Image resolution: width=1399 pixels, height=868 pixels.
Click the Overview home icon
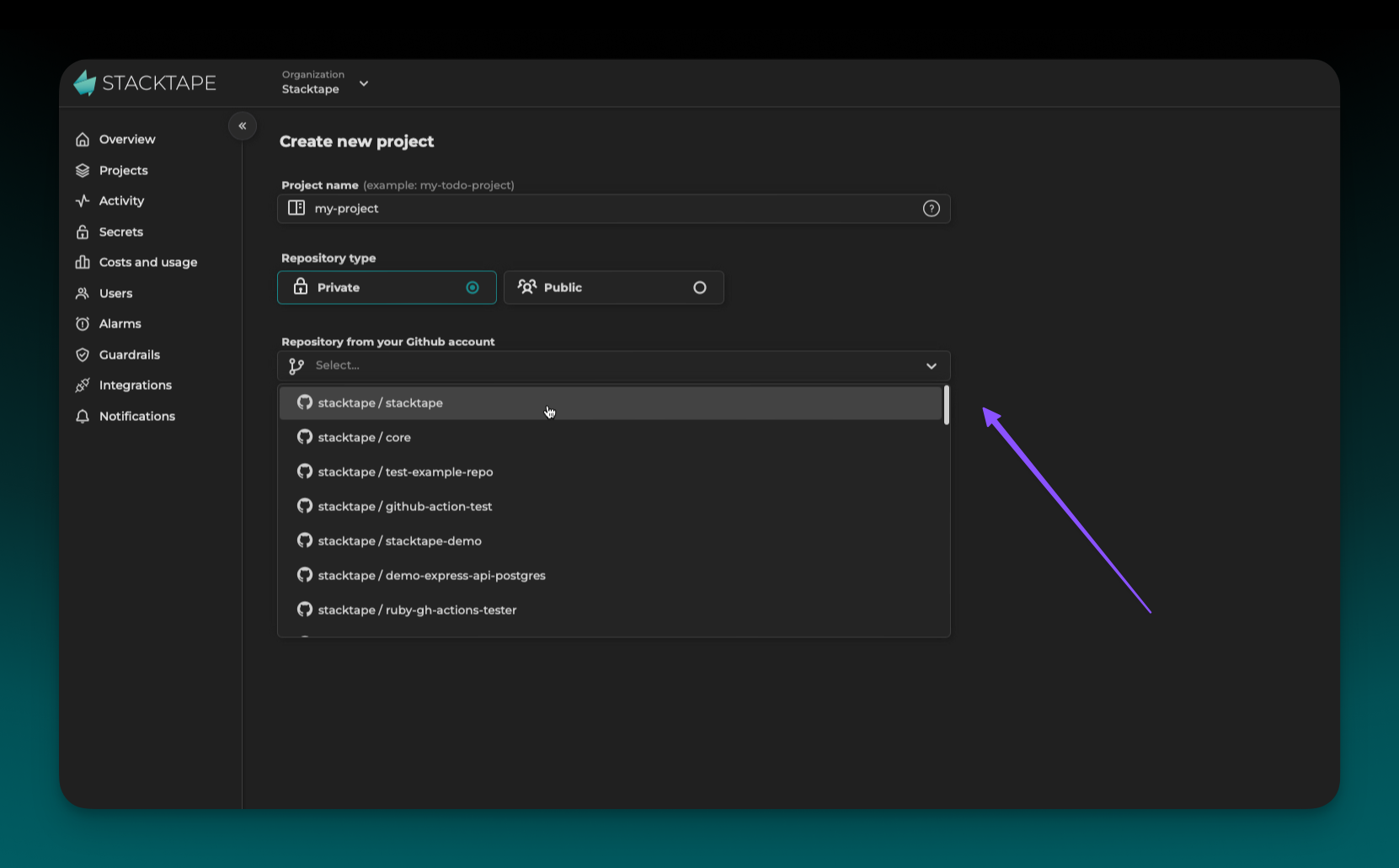pyautogui.click(x=83, y=140)
